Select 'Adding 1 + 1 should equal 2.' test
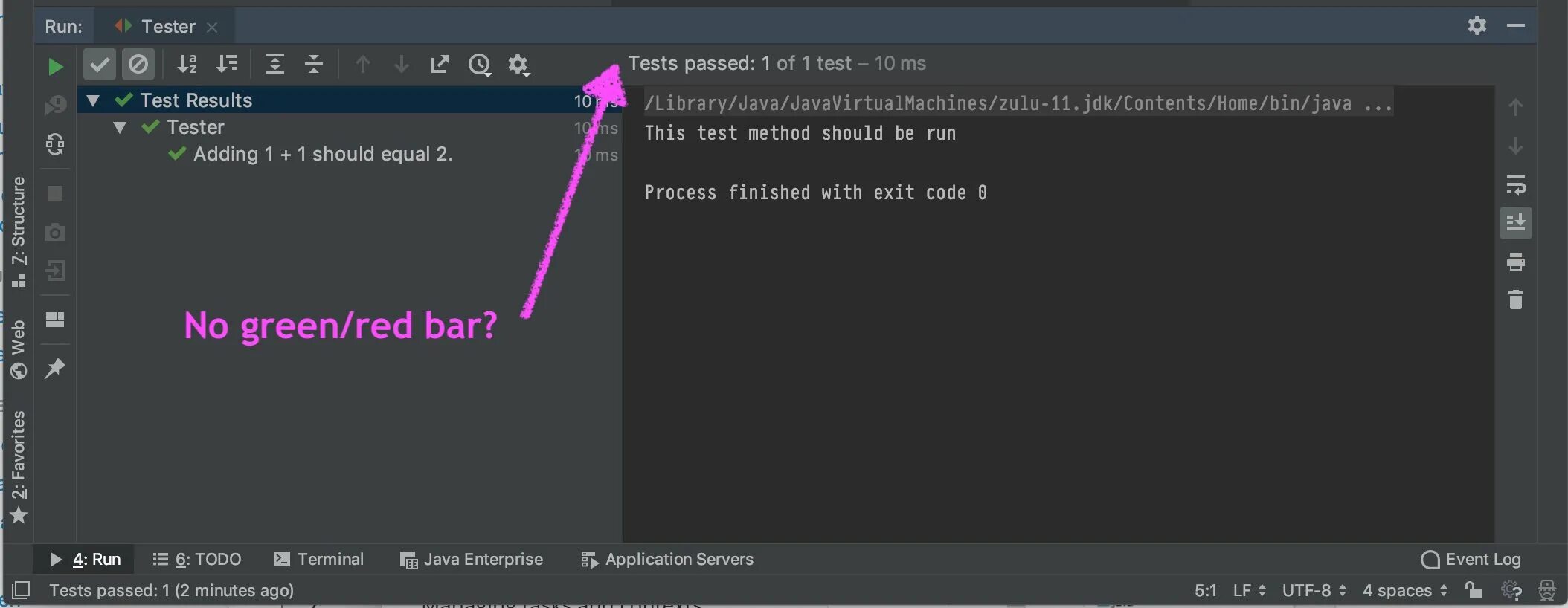 click(x=322, y=154)
